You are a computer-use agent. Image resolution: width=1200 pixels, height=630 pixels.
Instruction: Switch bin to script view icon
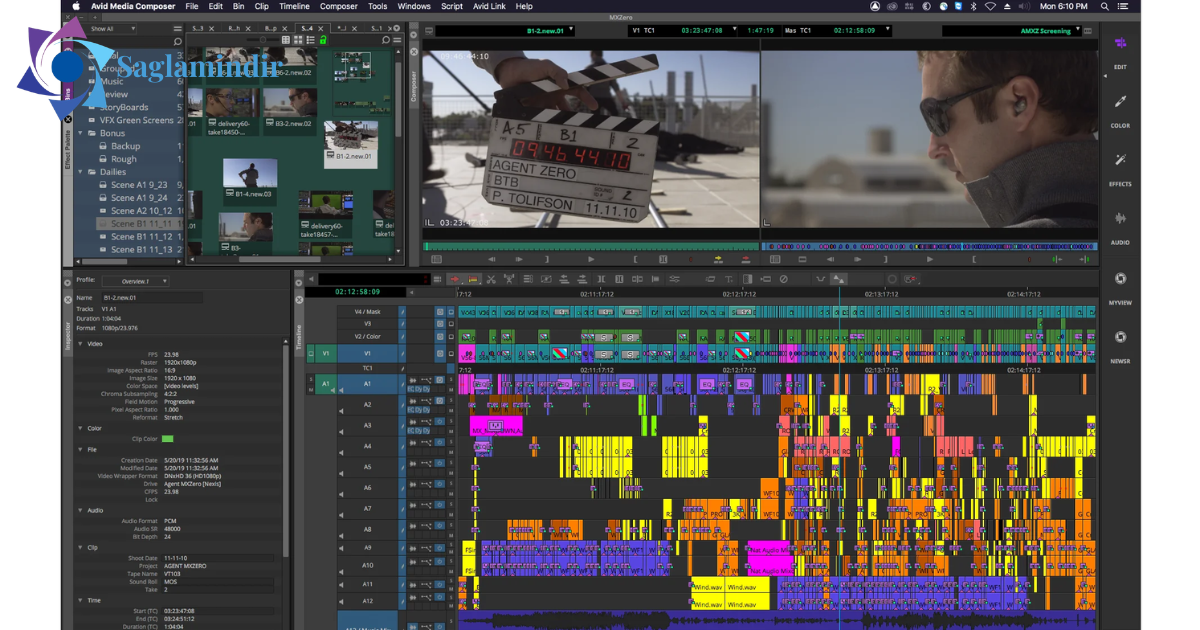click(x=310, y=40)
